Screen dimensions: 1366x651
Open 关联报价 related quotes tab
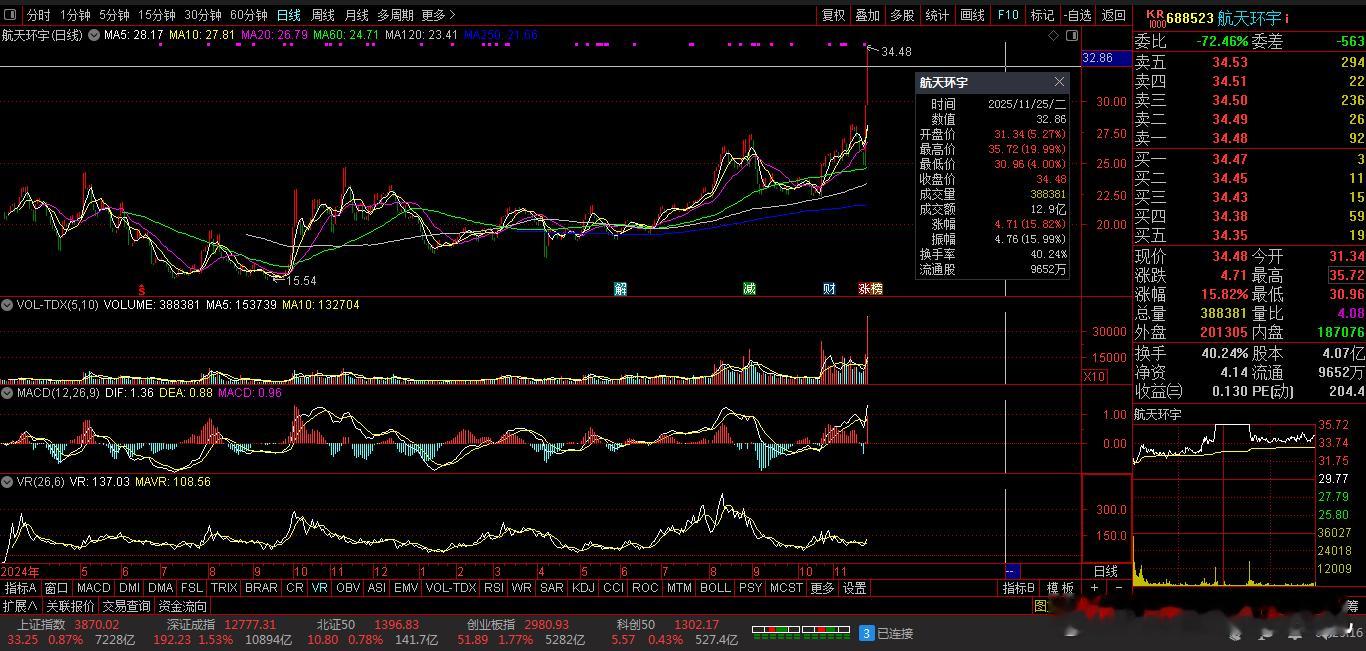pos(70,606)
